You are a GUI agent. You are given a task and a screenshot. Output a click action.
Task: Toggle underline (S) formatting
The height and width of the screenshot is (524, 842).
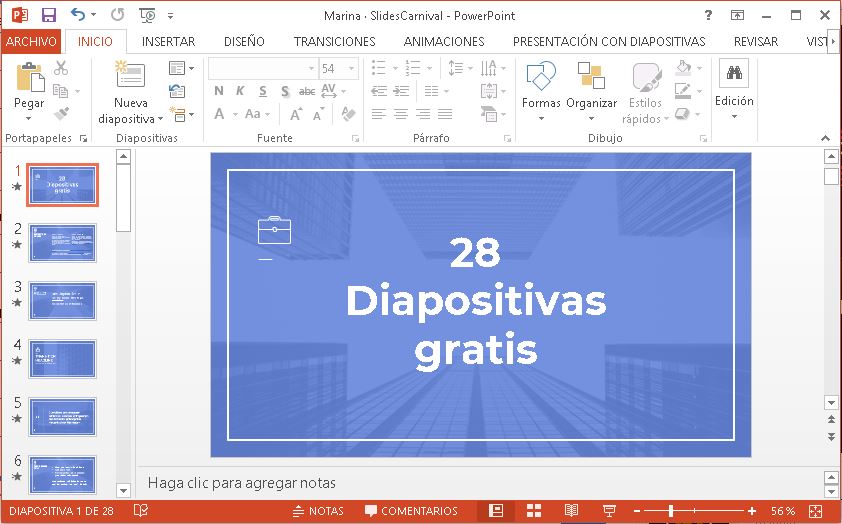(x=263, y=91)
